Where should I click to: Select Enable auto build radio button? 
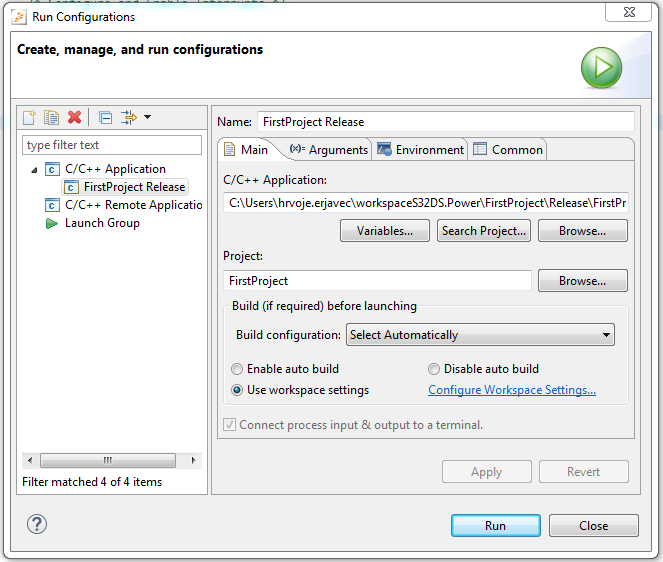(x=237, y=369)
